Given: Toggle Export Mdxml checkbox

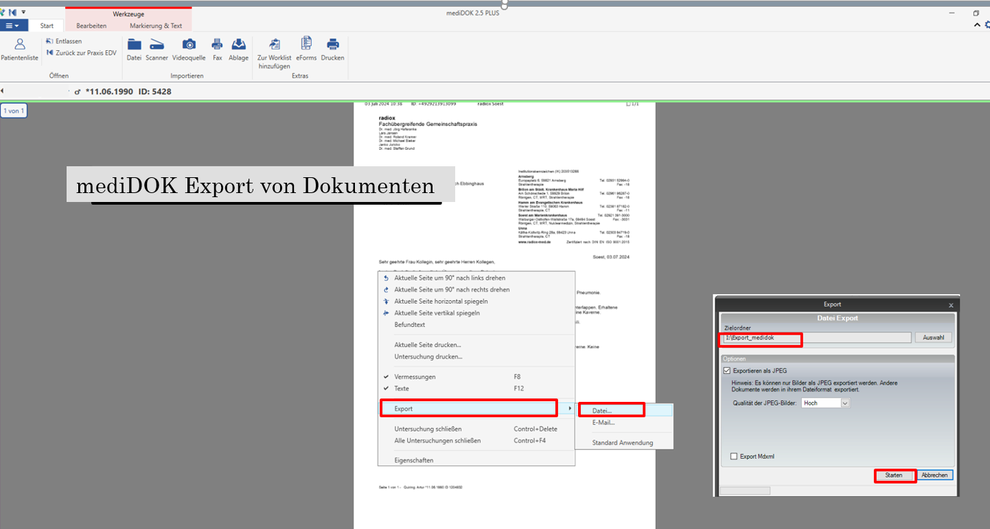Looking at the screenshot, I should pos(734,456).
